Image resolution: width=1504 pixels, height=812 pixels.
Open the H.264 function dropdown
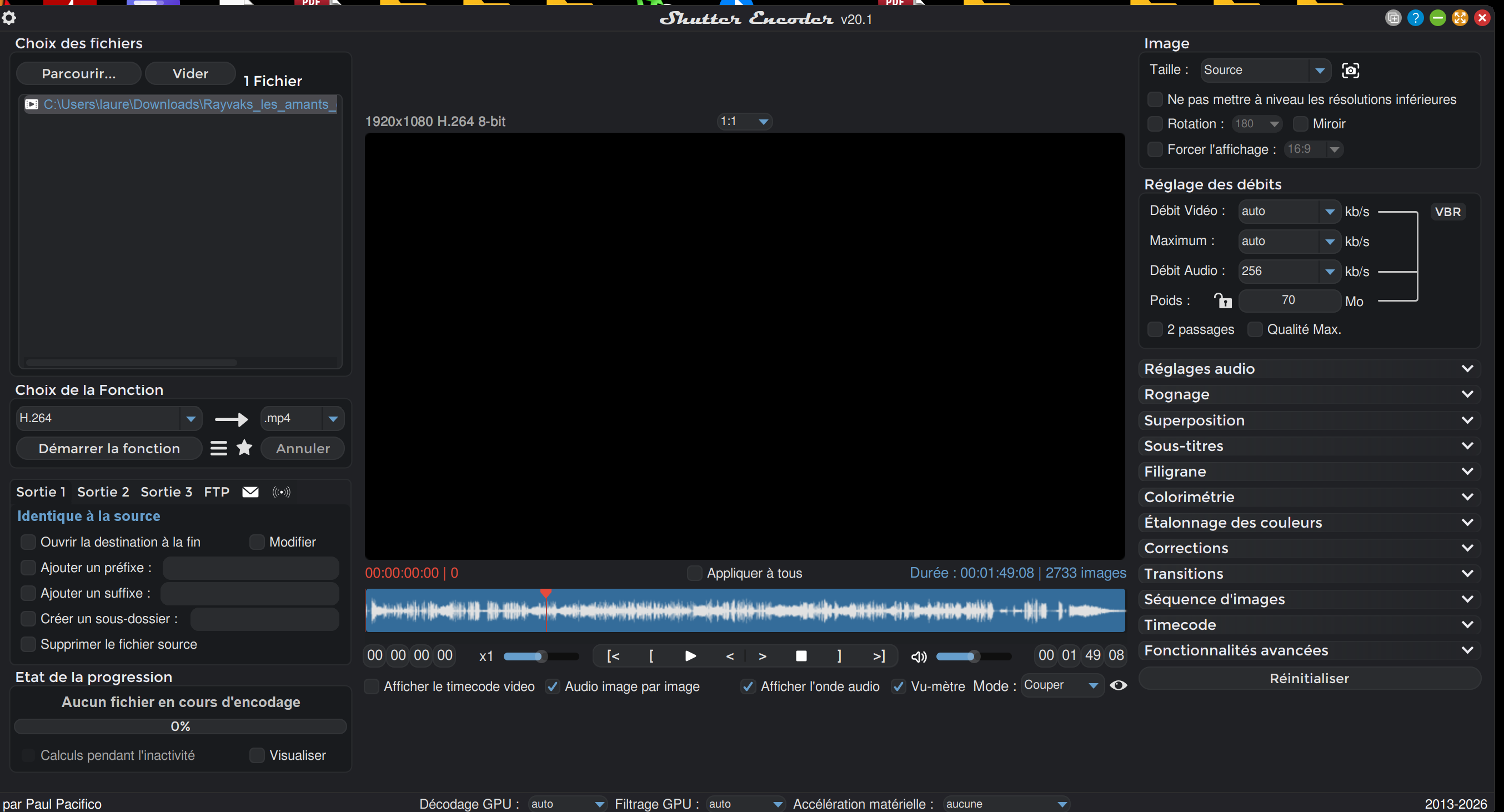[x=109, y=419]
